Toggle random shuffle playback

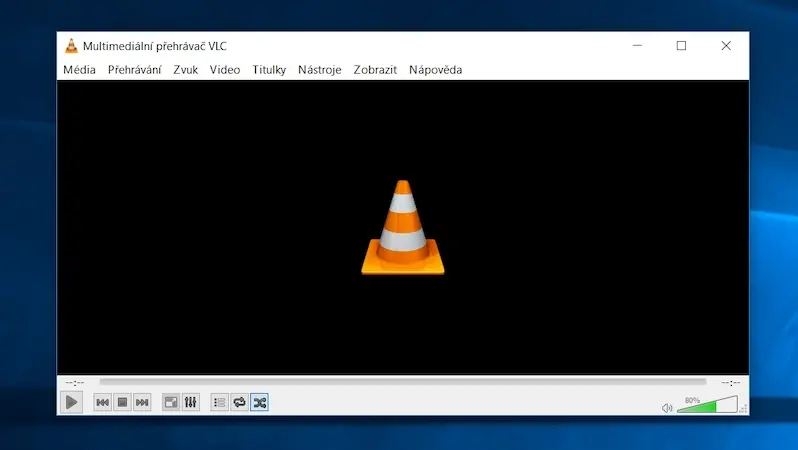coord(260,403)
